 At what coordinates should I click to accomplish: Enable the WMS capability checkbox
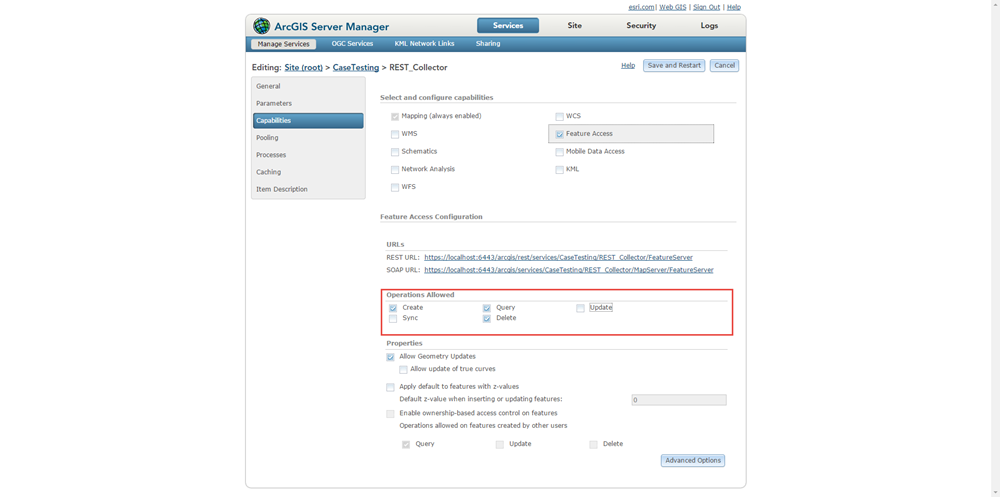pyautogui.click(x=395, y=135)
